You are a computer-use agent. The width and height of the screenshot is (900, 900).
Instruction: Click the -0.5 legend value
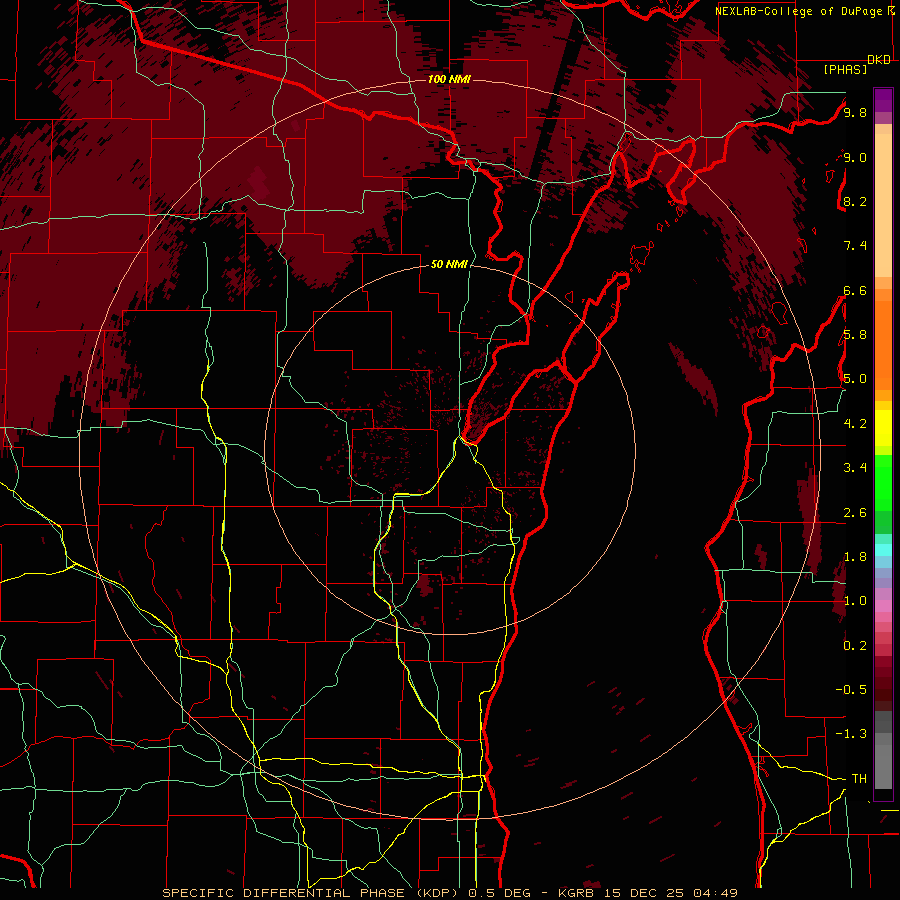pos(851,690)
